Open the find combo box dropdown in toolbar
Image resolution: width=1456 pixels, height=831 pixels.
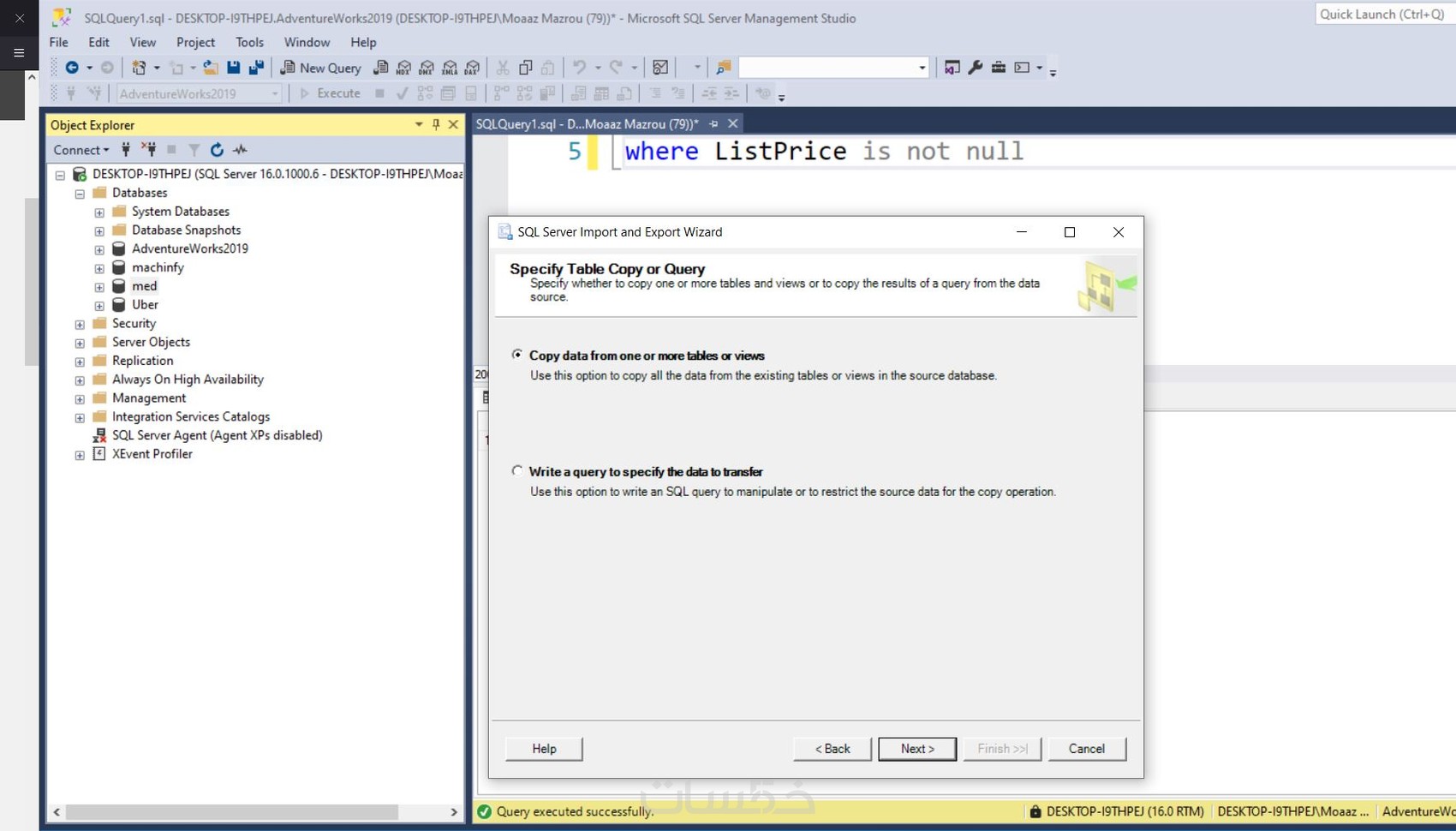(x=922, y=68)
